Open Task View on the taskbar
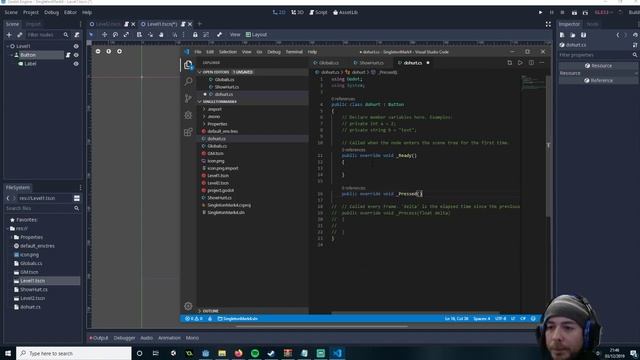Image resolution: width=640 pixels, height=360 pixels. [x=156, y=353]
